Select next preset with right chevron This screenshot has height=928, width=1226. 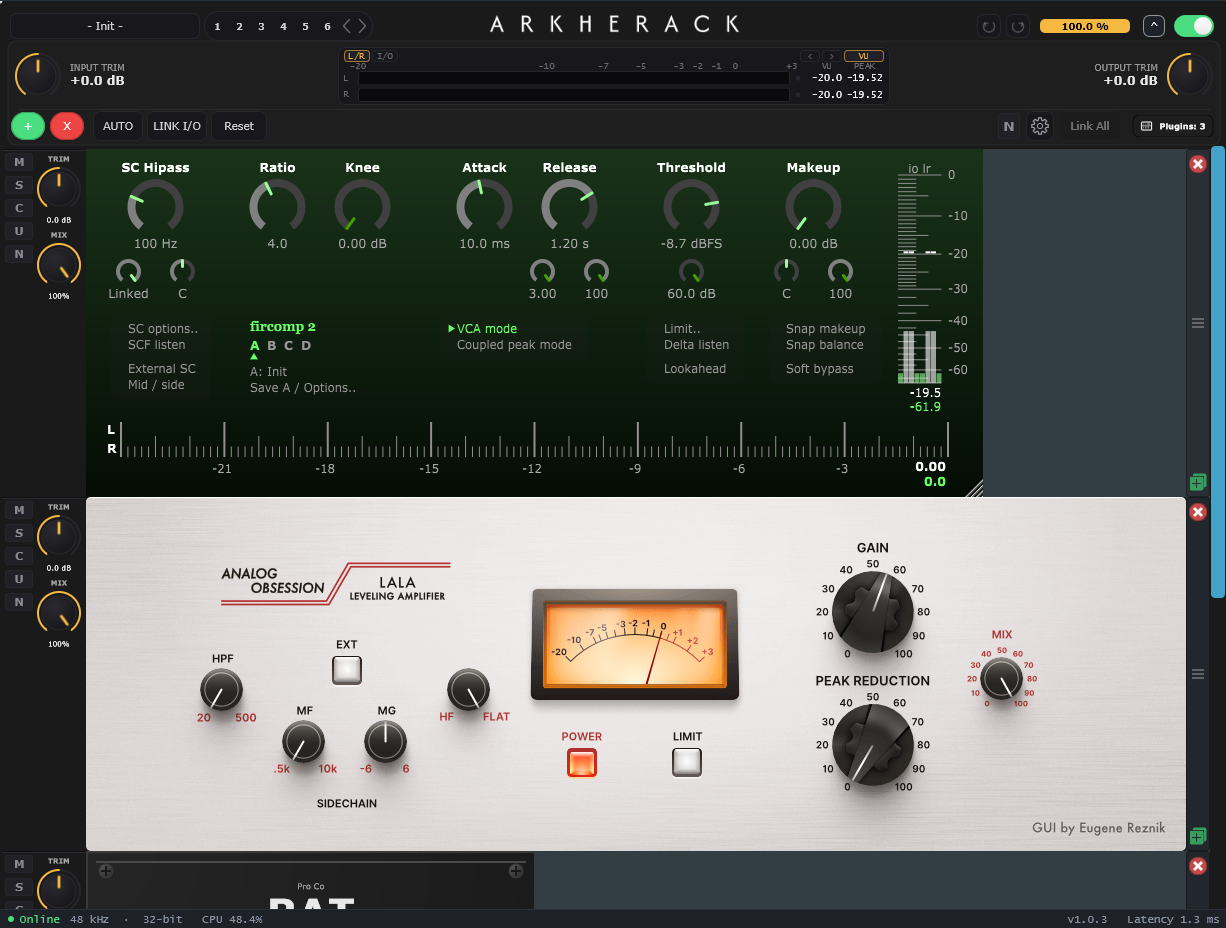[362, 26]
